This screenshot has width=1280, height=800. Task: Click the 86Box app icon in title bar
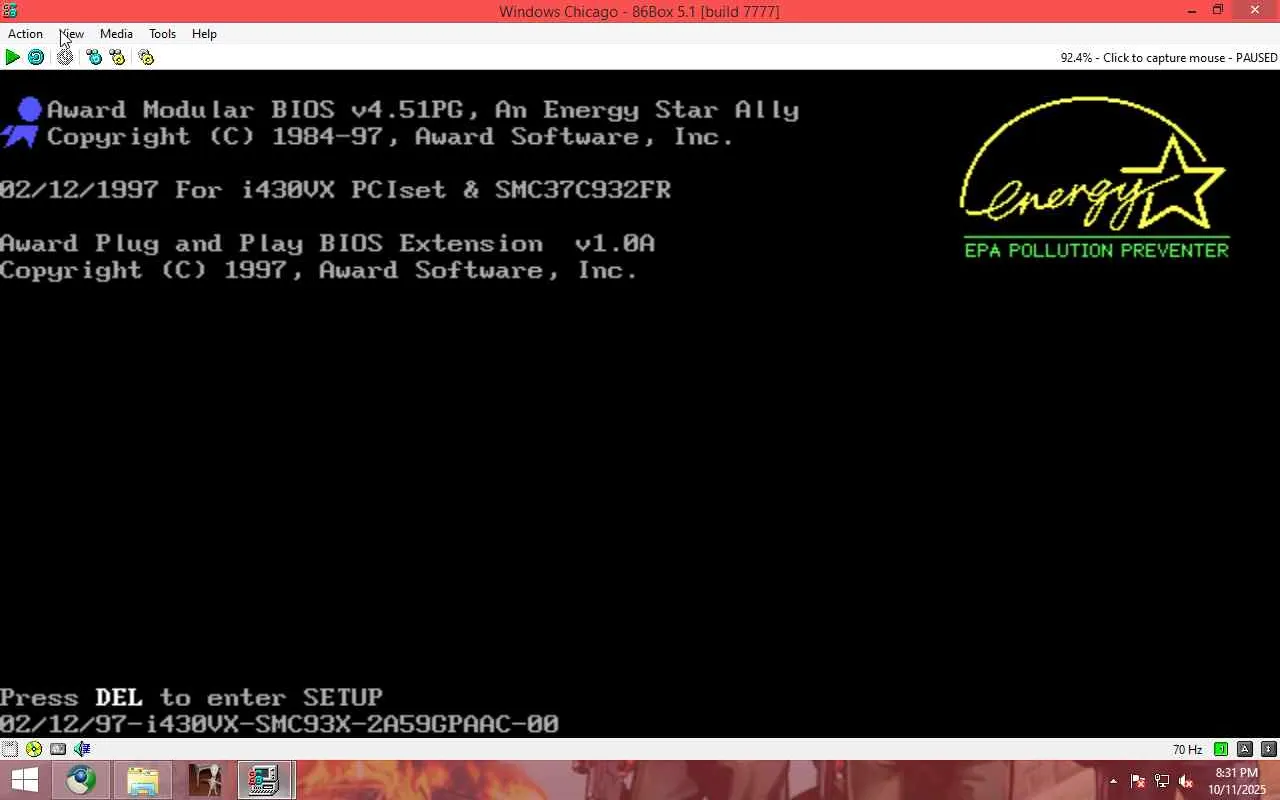click(x=10, y=10)
